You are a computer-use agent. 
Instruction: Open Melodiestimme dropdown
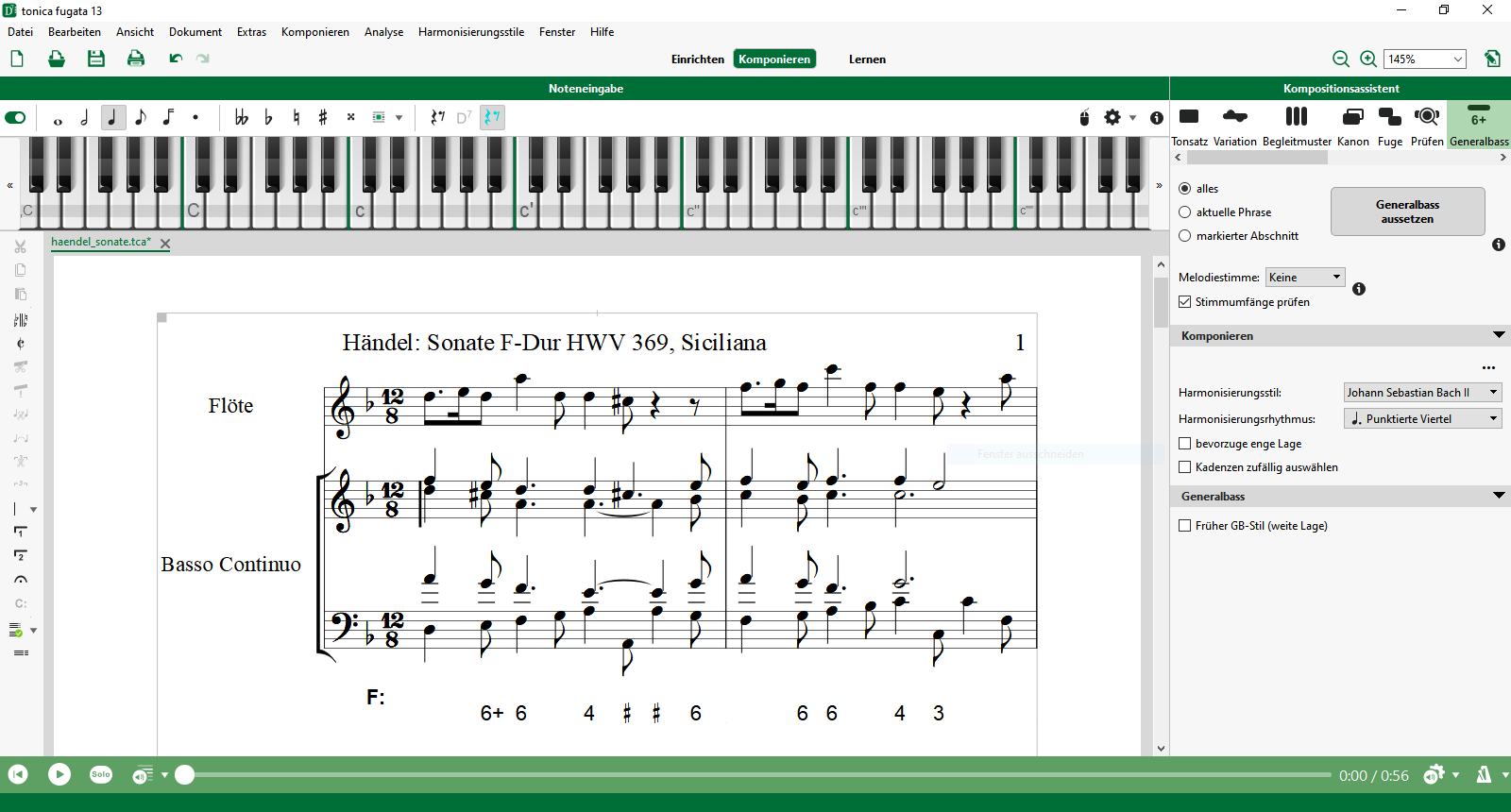pyautogui.click(x=1305, y=277)
